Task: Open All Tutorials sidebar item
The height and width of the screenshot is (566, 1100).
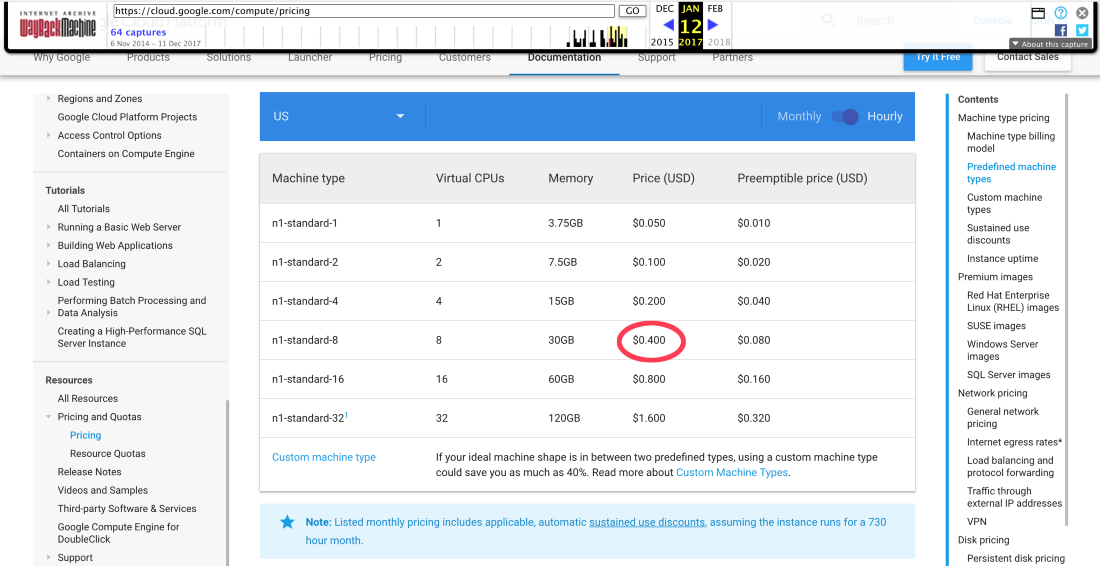Action: click(83, 209)
